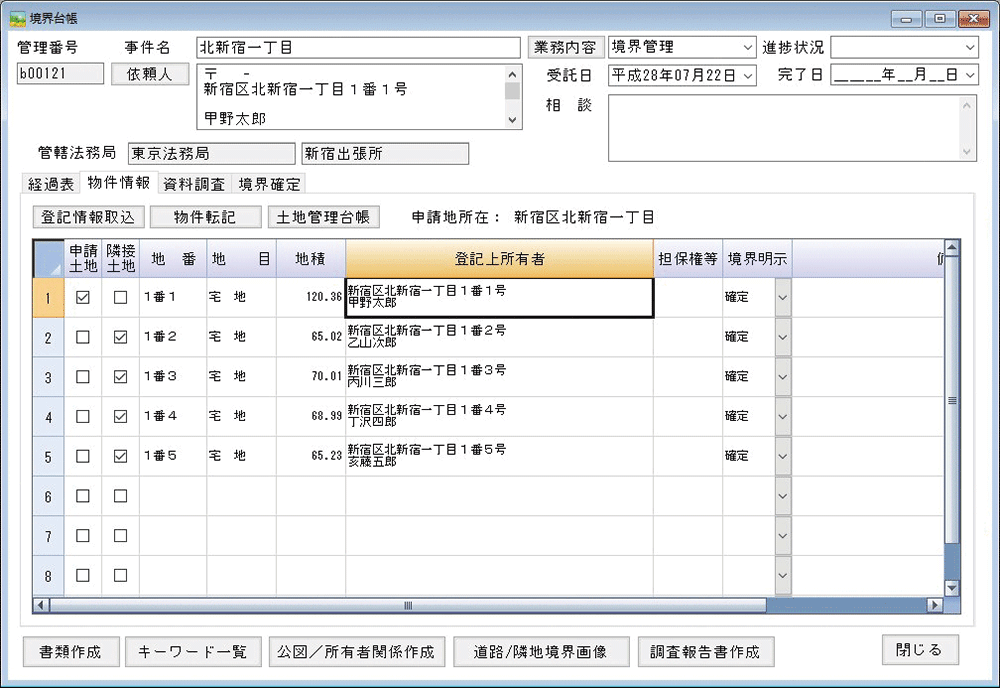
Task: Switch to the 境界確定 tab
Action: [x=268, y=184]
